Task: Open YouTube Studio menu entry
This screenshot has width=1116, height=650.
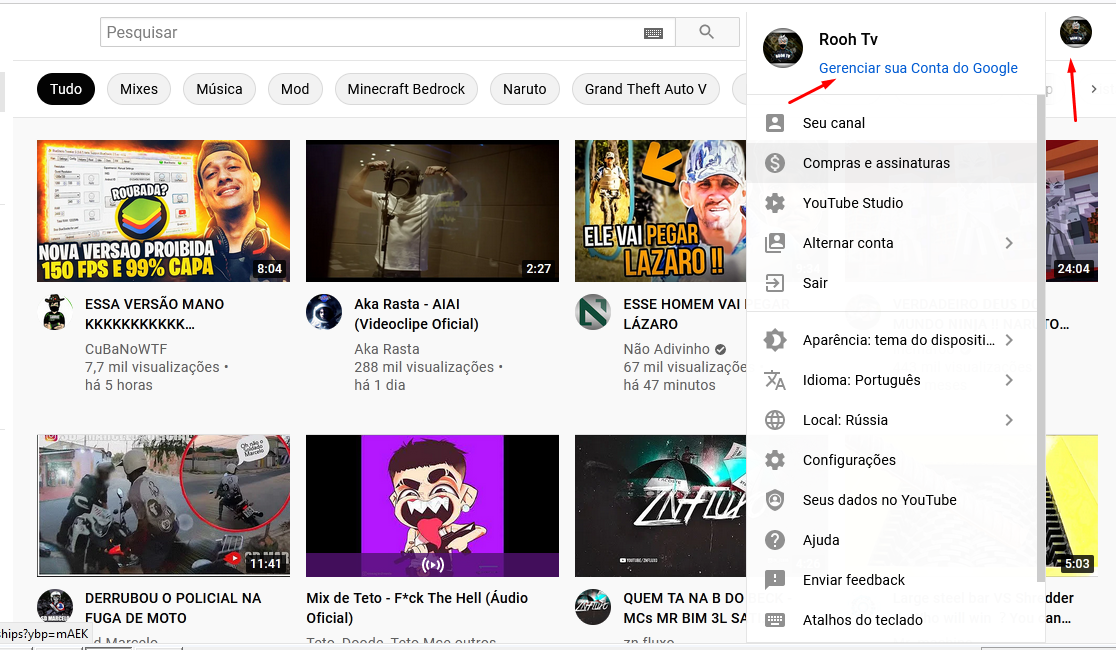Action: pos(892,203)
